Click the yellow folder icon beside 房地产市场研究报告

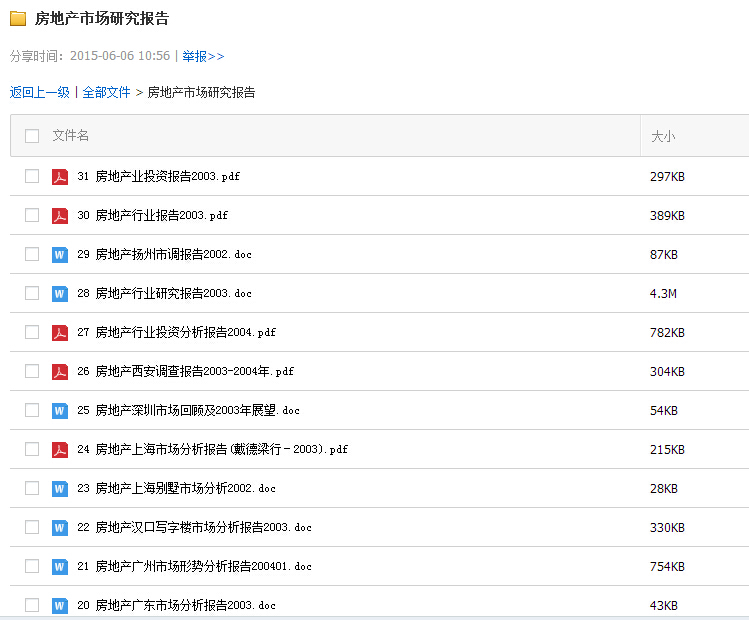click(18, 19)
